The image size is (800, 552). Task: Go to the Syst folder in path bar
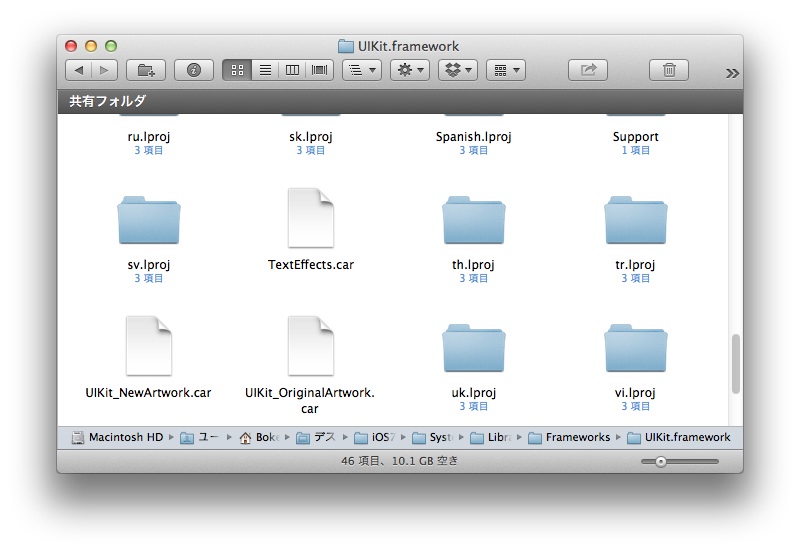click(x=433, y=437)
